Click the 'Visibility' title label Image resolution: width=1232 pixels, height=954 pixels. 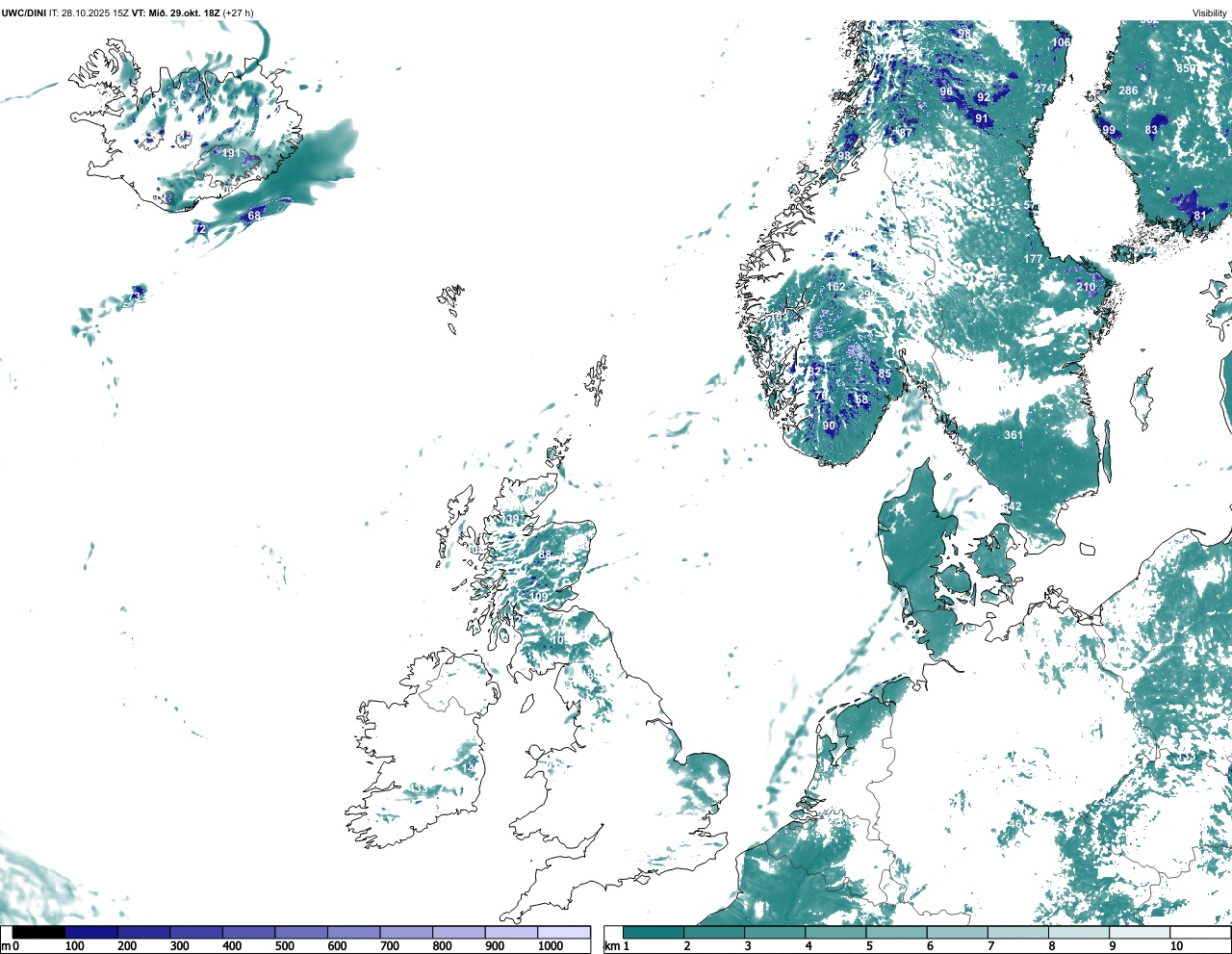[1210, 13]
